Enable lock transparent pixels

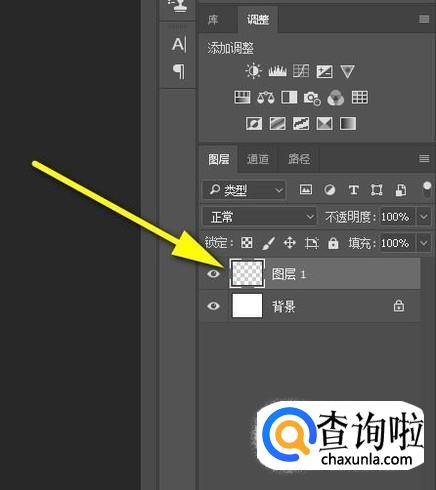coord(246,243)
